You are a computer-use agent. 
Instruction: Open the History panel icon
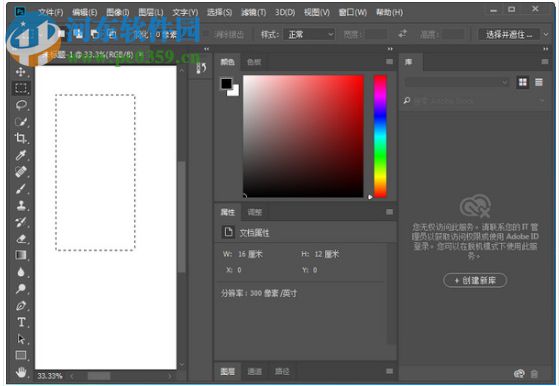(201, 68)
